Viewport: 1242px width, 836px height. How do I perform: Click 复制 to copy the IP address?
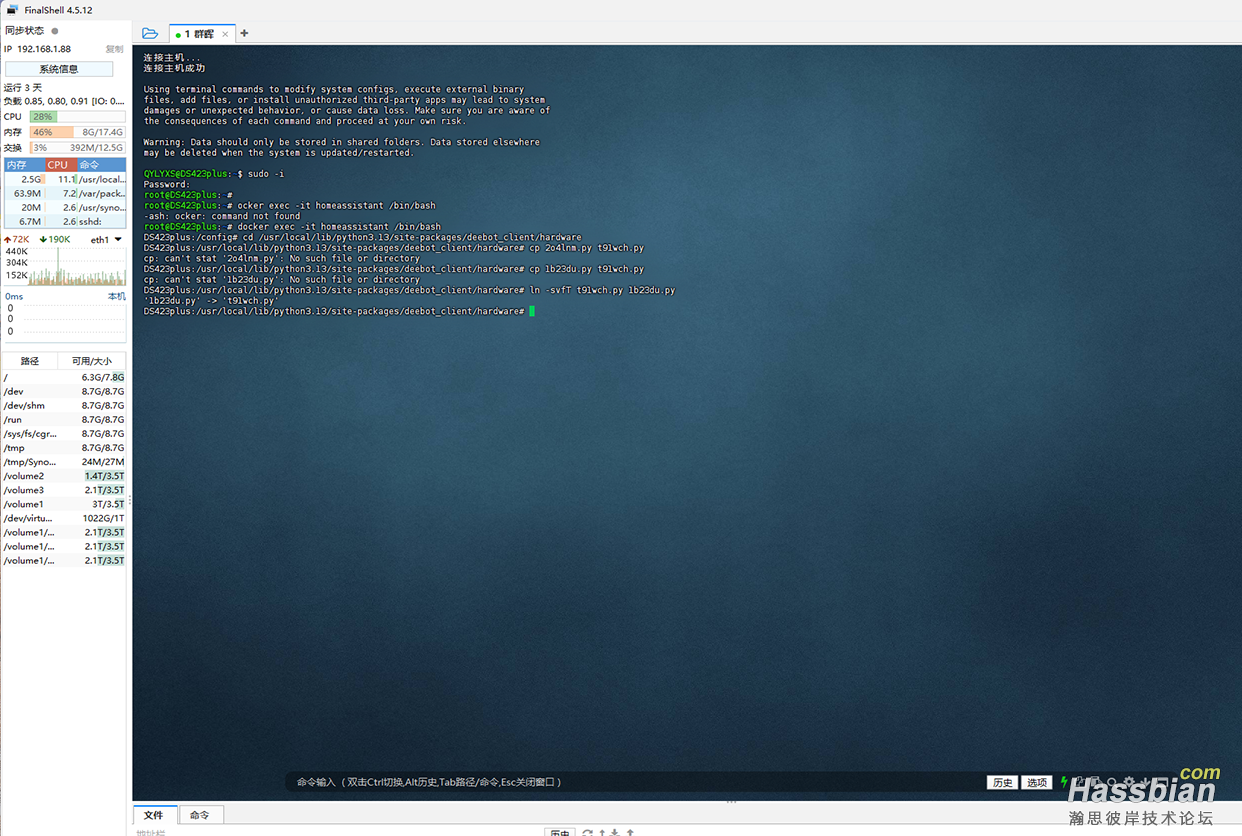point(115,49)
